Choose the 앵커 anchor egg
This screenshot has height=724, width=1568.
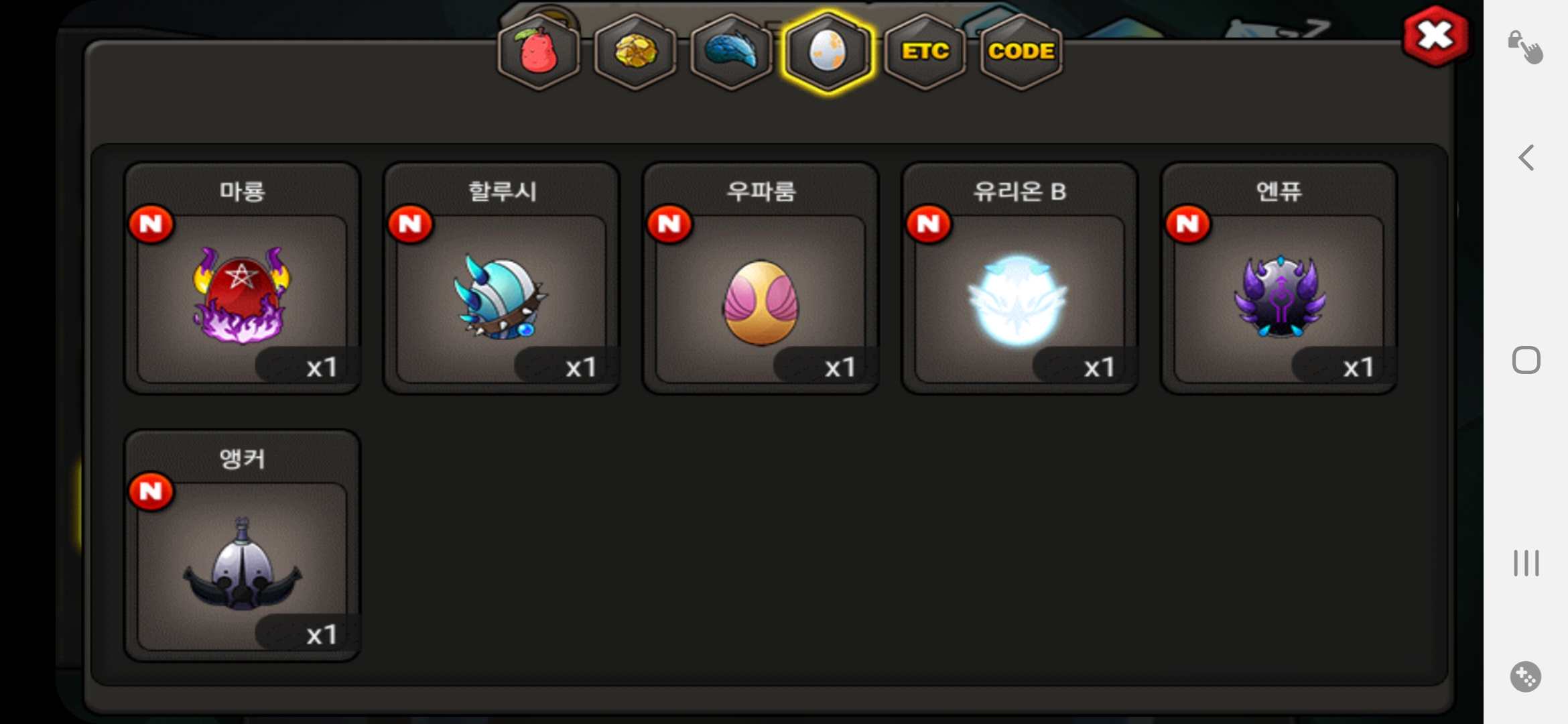tap(242, 546)
